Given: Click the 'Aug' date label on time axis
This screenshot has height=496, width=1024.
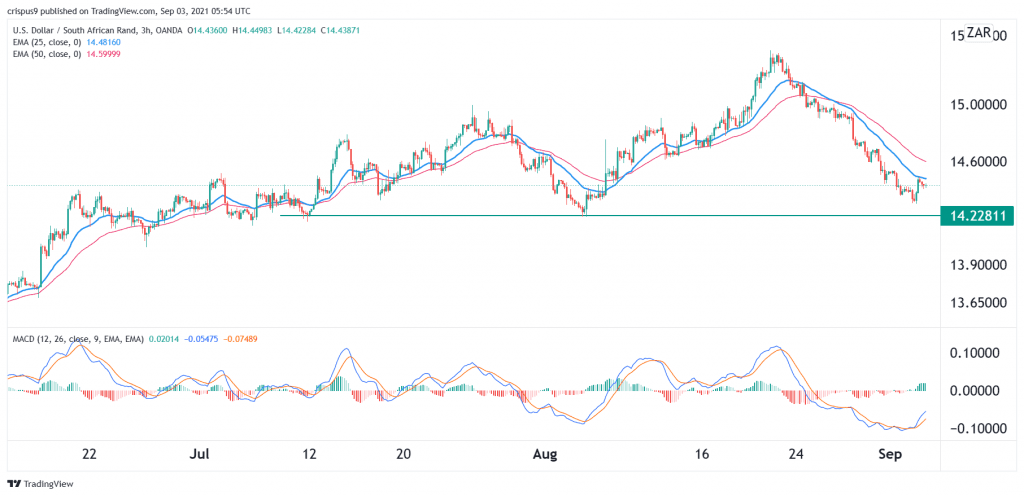Looking at the screenshot, I should 544,454.
